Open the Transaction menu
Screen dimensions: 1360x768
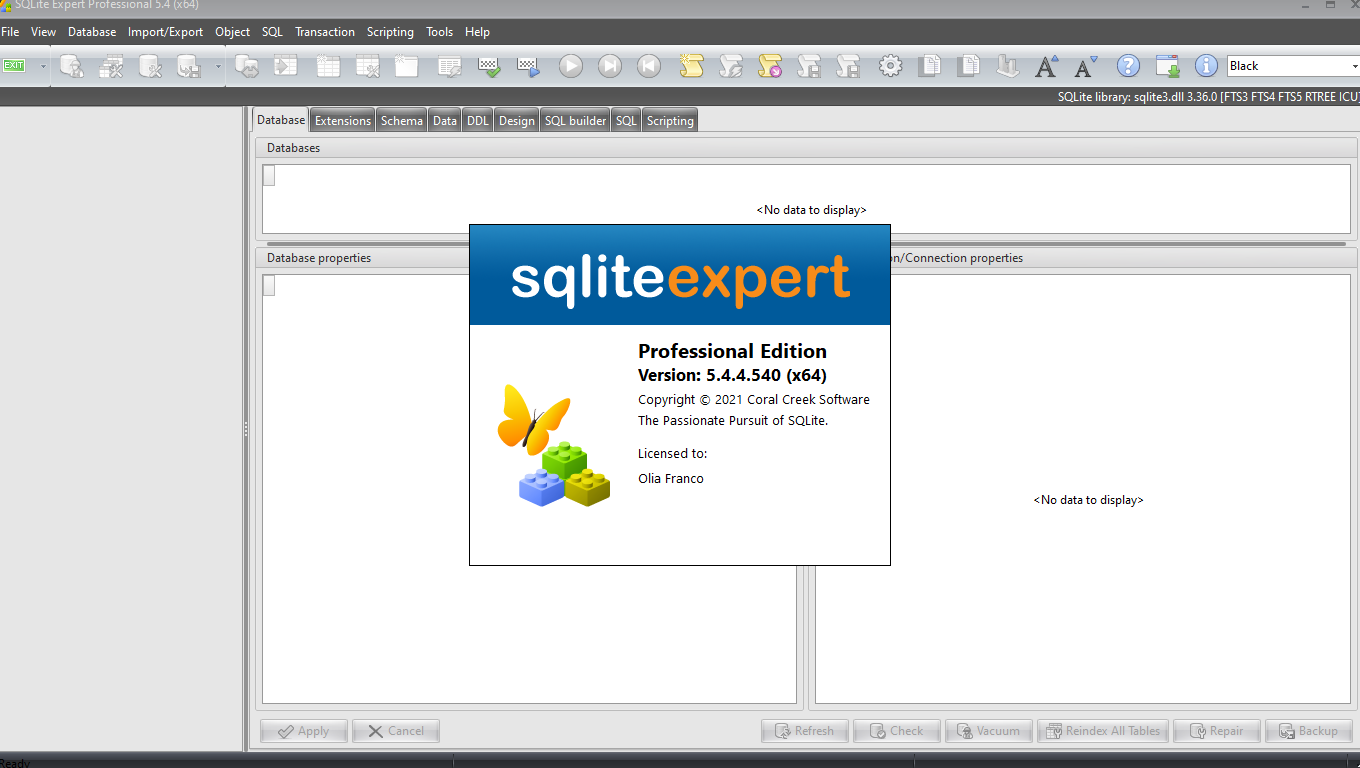pyautogui.click(x=325, y=32)
